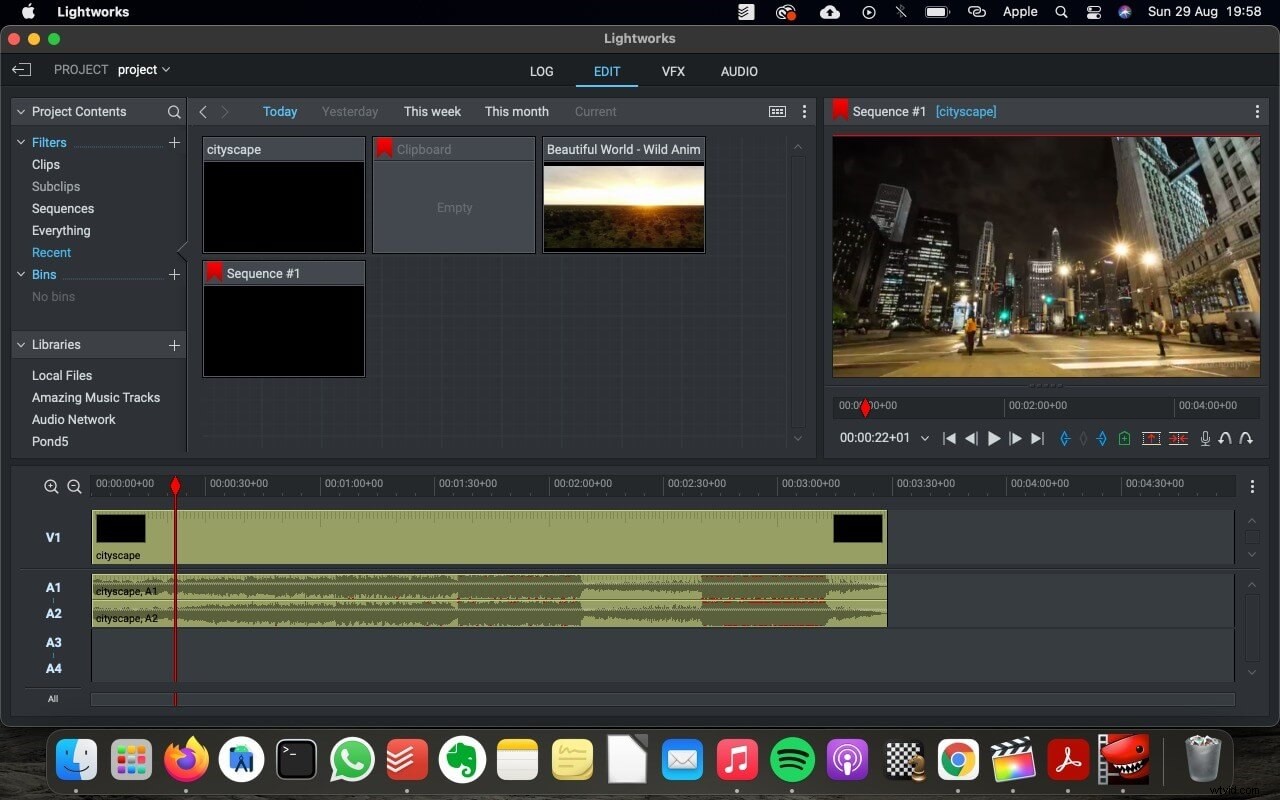
Task: Zoom into the timeline with the magnifier icon
Action: [51, 487]
